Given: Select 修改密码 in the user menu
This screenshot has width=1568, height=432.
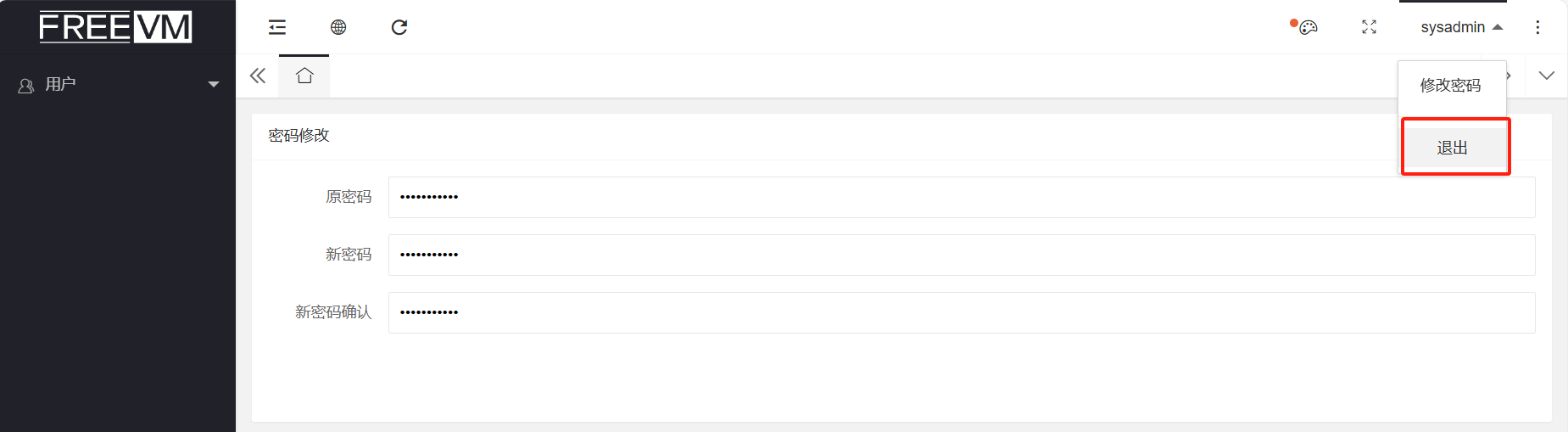Looking at the screenshot, I should pyautogui.click(x=1451, y=86).
